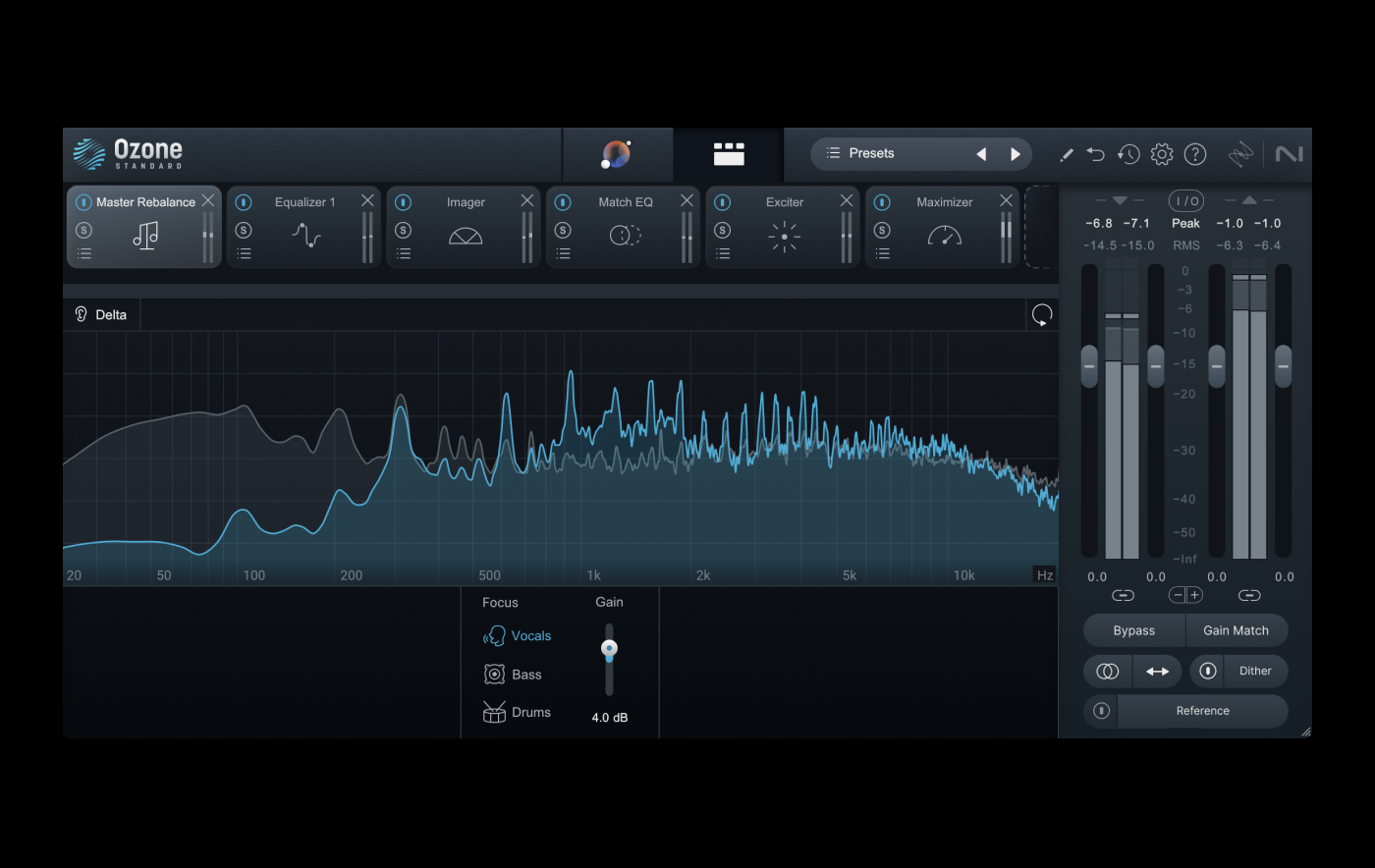This screenshot has width=1375, height=868.
Task: Set Focus to Bass
Action: tap(513, 675)
